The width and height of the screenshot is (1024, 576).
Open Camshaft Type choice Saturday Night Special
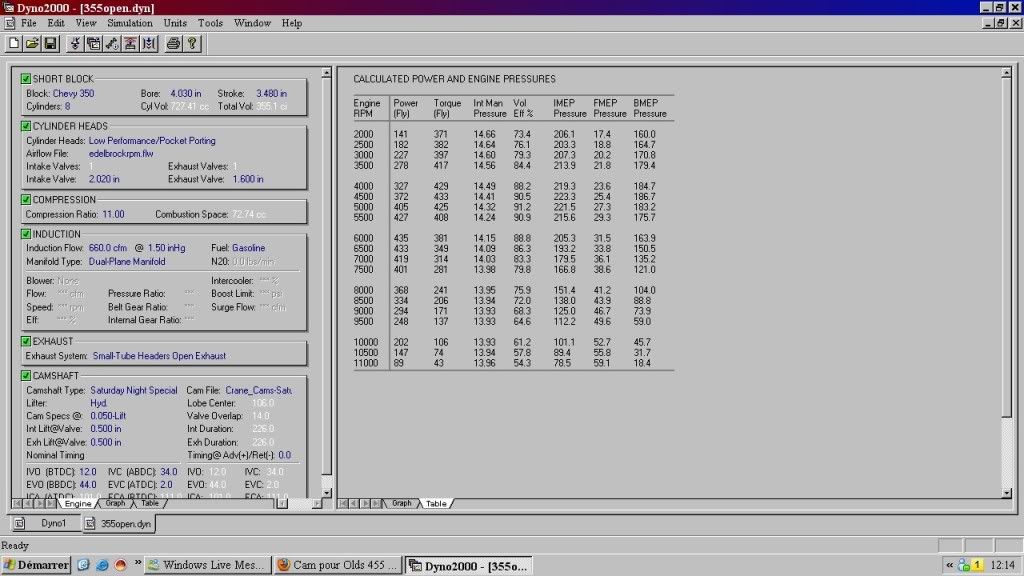point(133,391)
